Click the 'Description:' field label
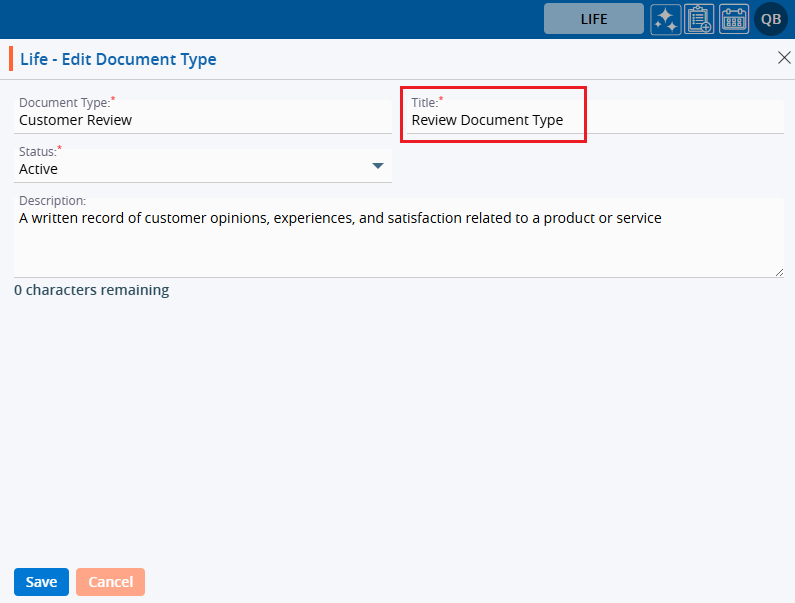Image resolution: width=795 pixels, height=603 pixels. pos(52,200)
